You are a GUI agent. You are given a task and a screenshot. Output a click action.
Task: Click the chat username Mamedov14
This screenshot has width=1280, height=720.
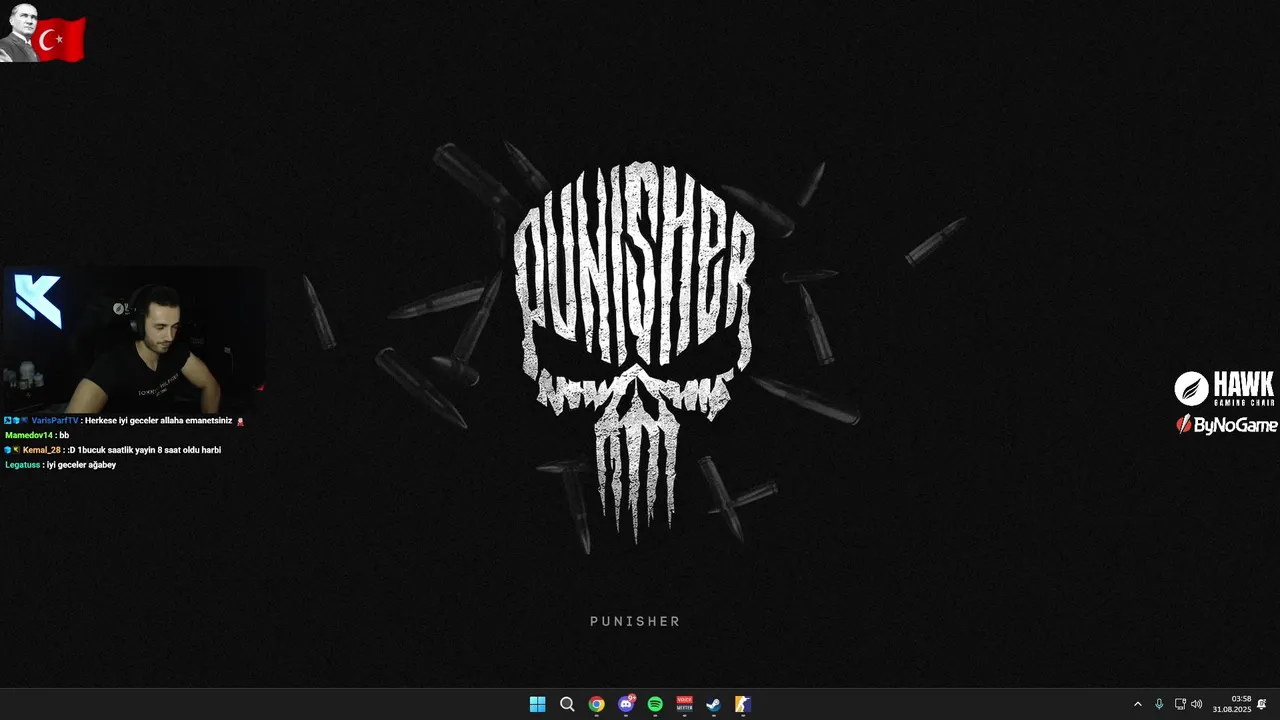(x=28, y=435)
